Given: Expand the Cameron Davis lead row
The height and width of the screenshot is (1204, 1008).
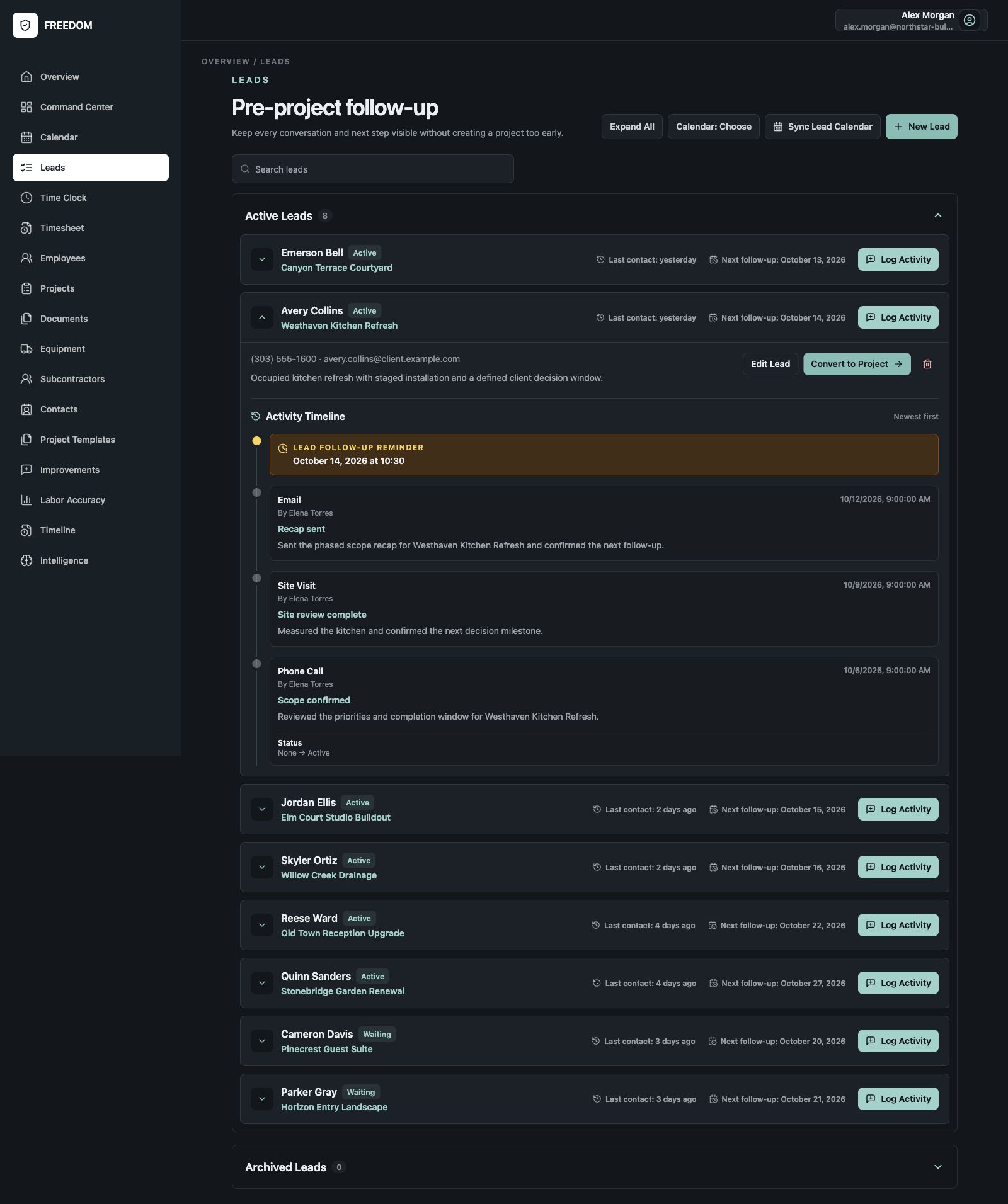Looking at the screenshot, I should click(x=262, y=1041).
